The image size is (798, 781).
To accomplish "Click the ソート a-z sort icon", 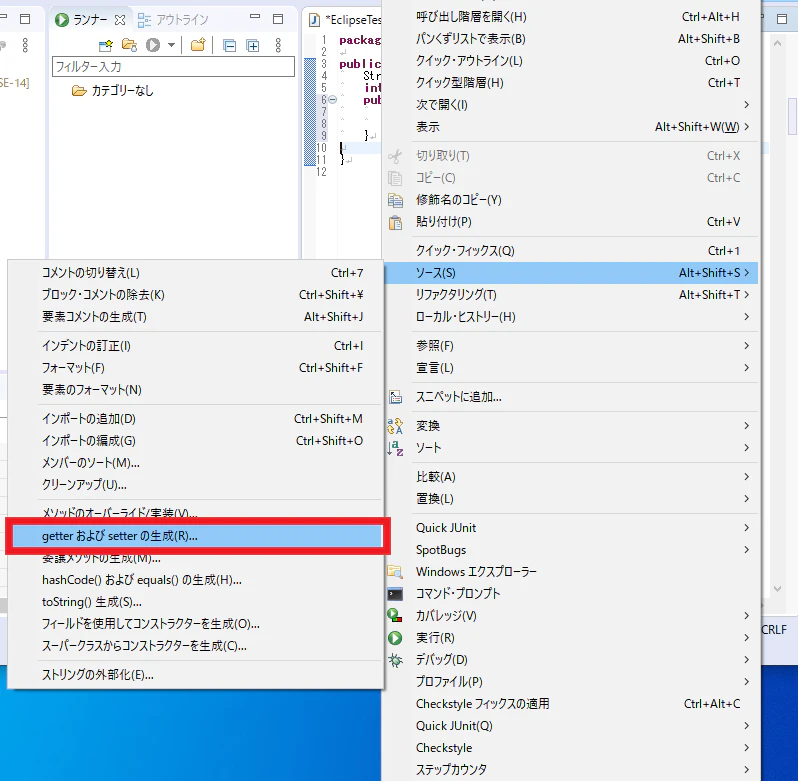I will pos(395,448).
